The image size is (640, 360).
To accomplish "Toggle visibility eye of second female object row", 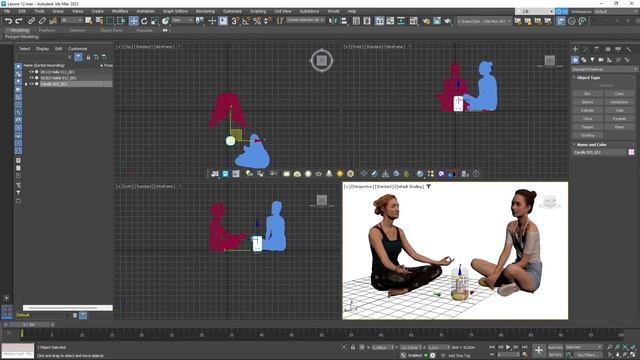I will [31, 78].
